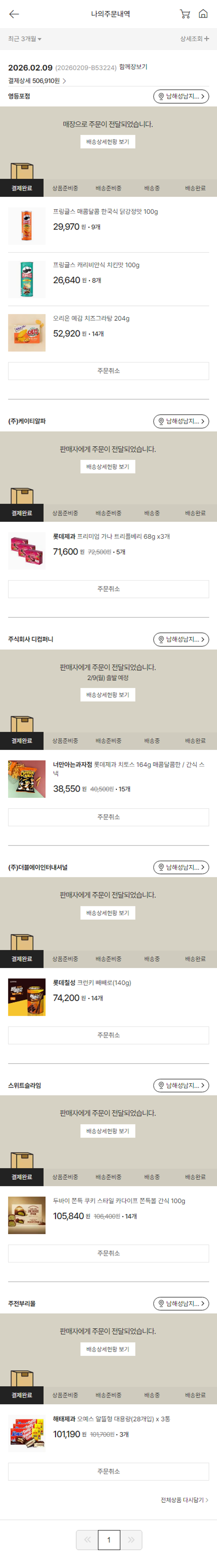
Task: Open 영등포점 delivery address location pill
Action: coord(181,96)
